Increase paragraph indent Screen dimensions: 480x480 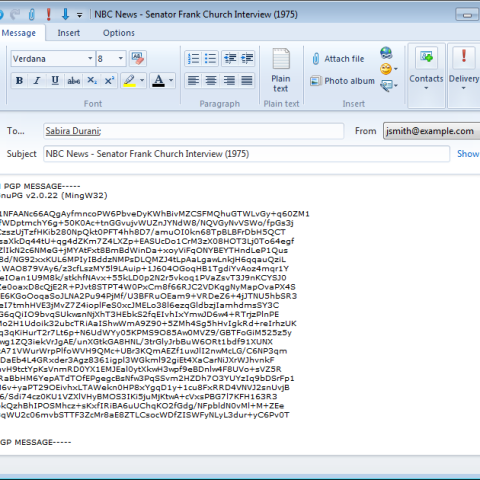tap(247, 58)
